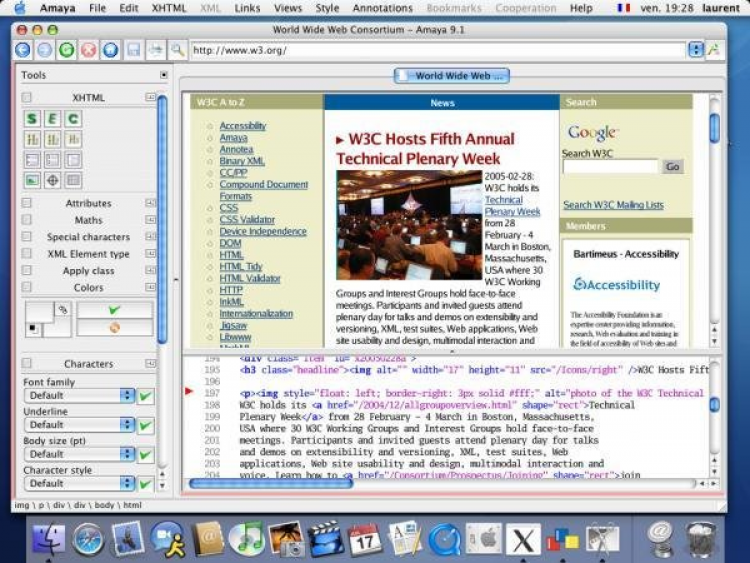Insert a heading 2 with H2 tool
Screen dimensions: 750x563
pos(52,139)
